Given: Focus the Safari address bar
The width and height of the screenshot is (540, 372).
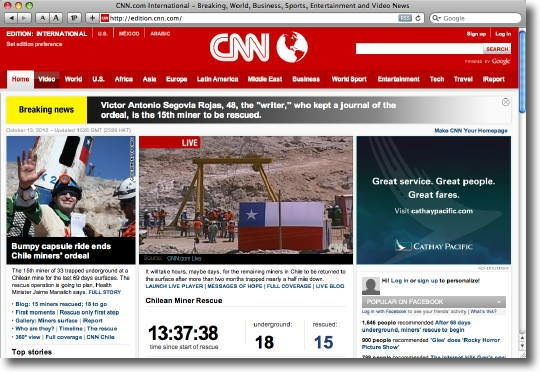Looking at the screenshot, I should coord(253,18).
